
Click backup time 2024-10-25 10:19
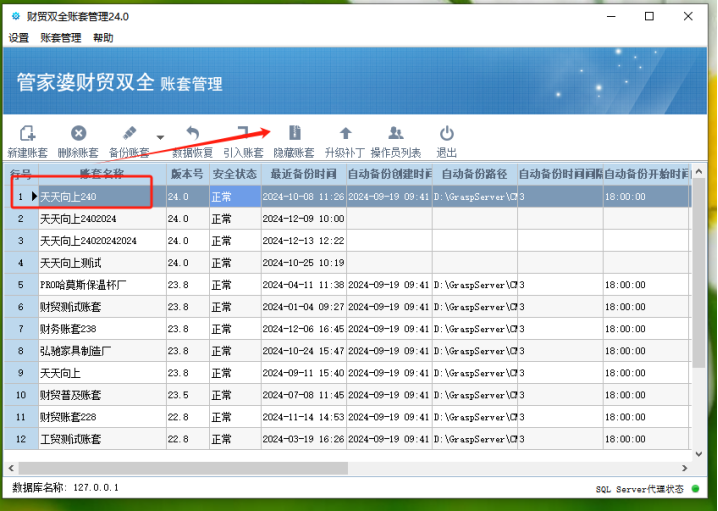(303, 263)
